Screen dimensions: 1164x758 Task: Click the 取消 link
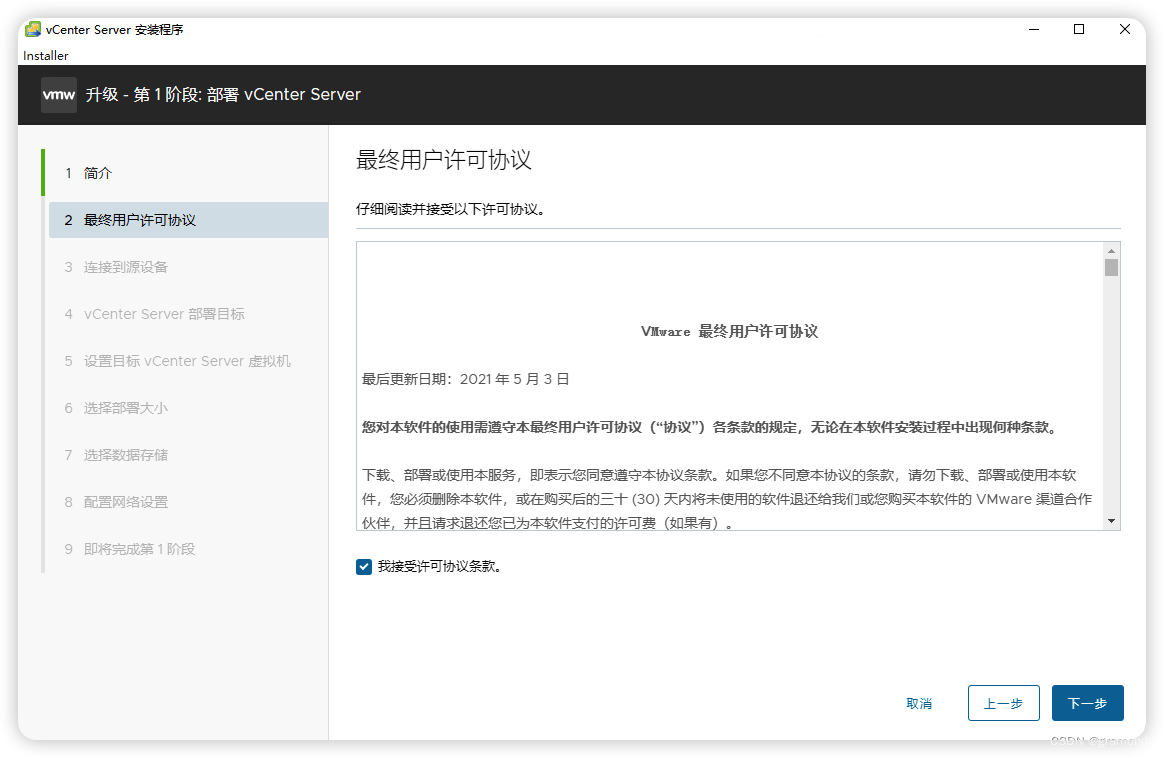[919, 703]
